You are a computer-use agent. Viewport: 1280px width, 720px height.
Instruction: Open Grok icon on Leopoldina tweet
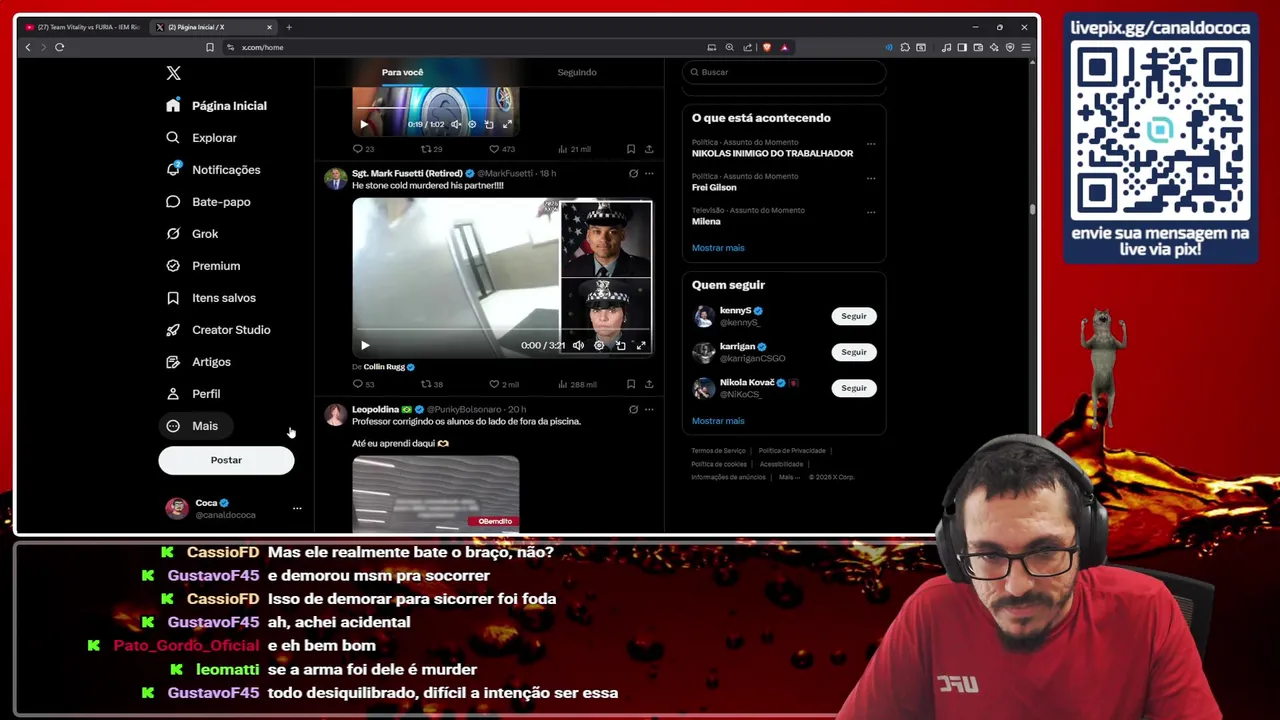633,409
